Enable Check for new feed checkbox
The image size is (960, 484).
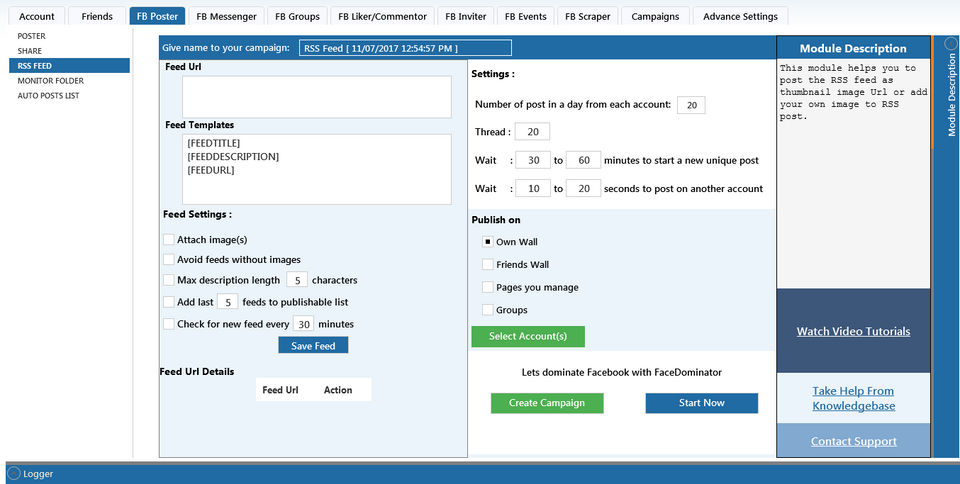(168, 324)
